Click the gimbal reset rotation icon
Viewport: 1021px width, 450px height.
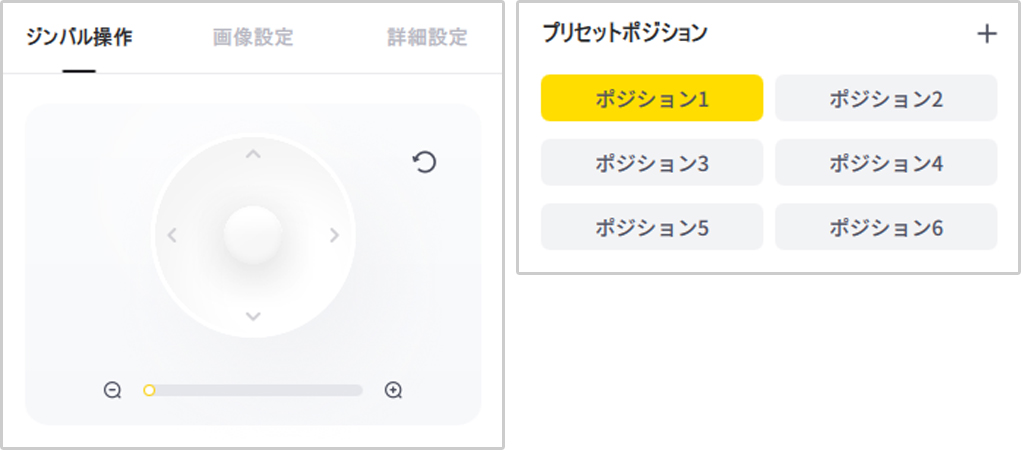pyautogui.click(x=425, y=162)
